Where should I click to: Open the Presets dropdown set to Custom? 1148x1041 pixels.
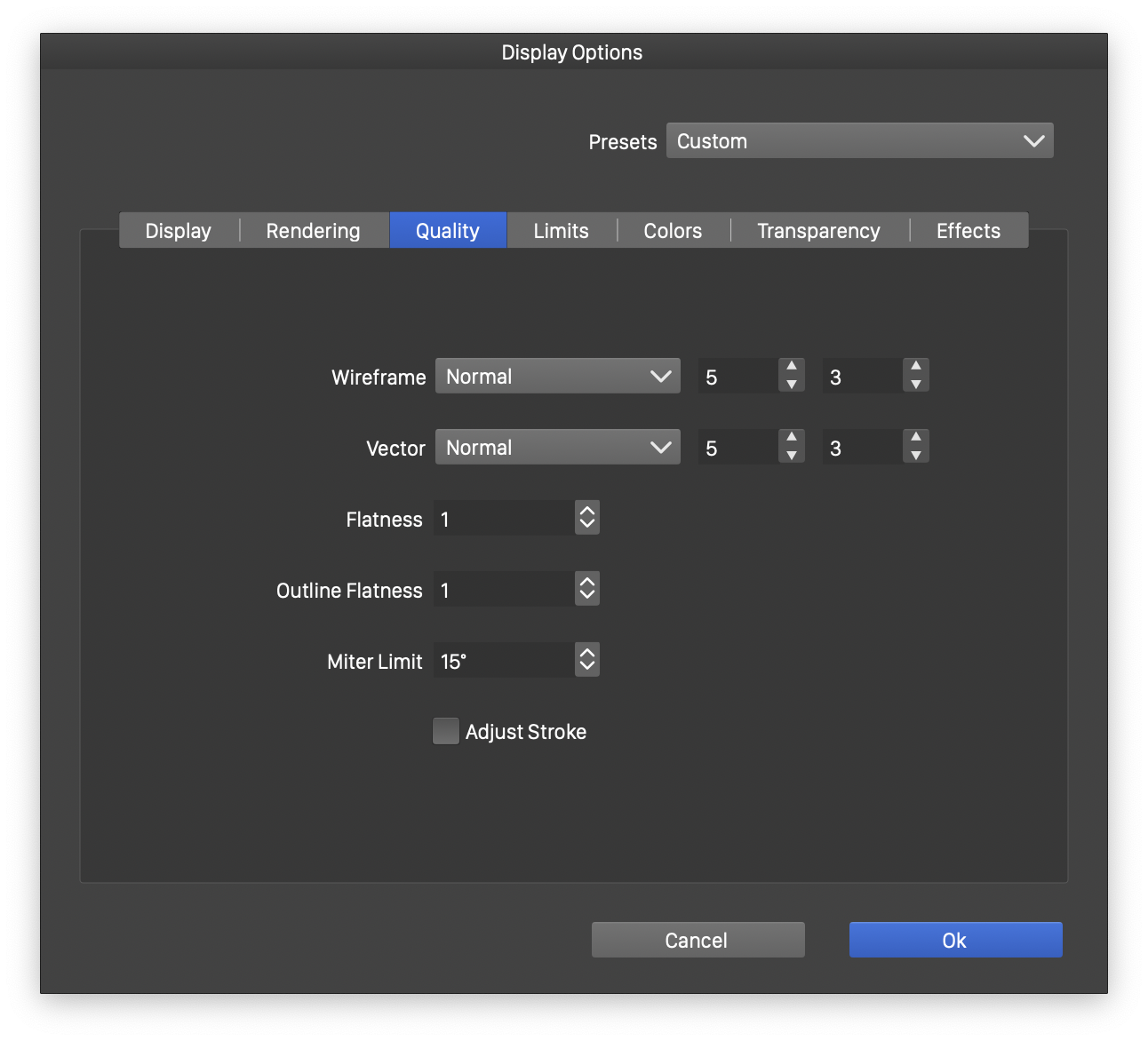859,141
